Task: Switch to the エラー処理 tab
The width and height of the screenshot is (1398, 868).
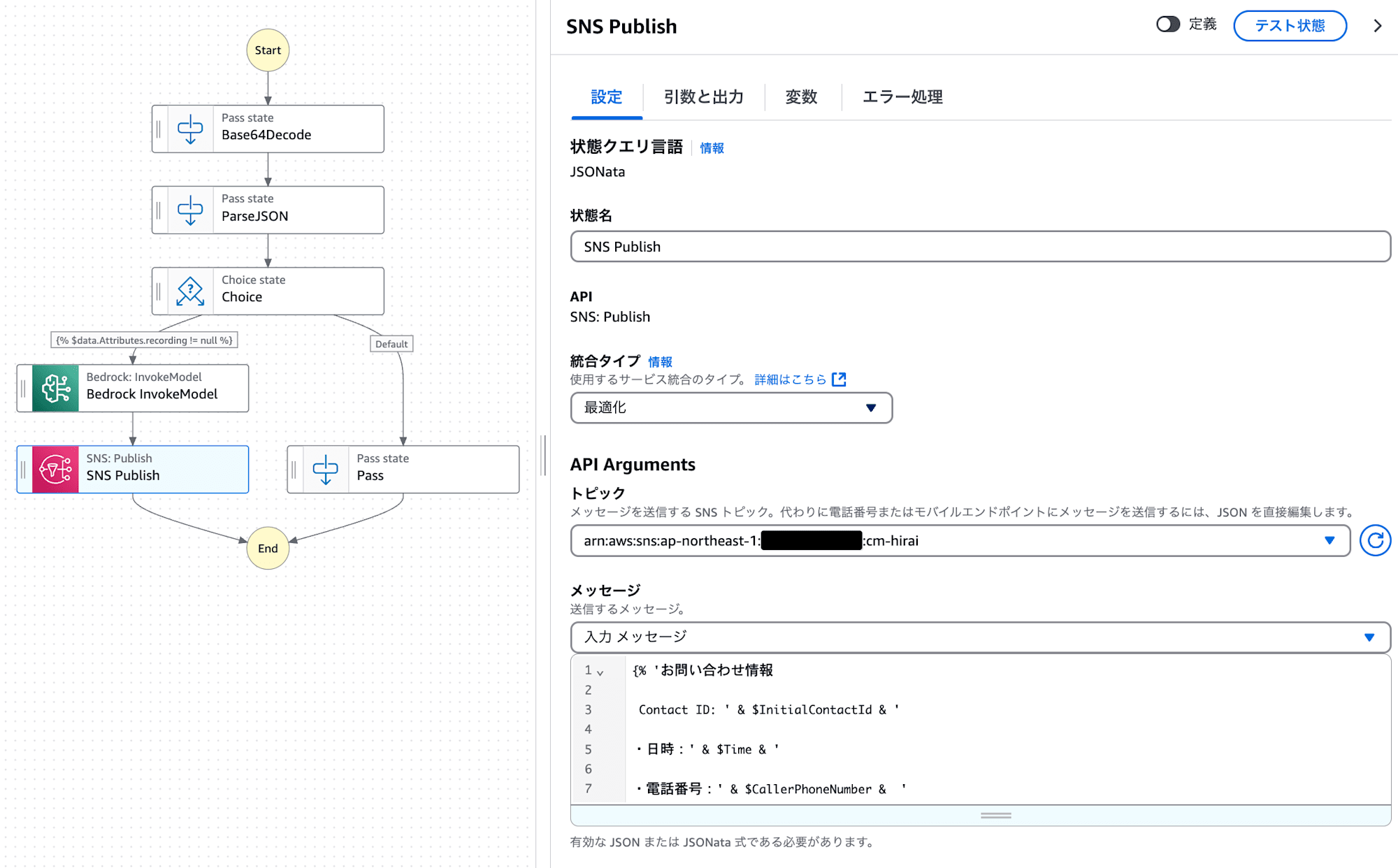Action: (x=902, y=97)
